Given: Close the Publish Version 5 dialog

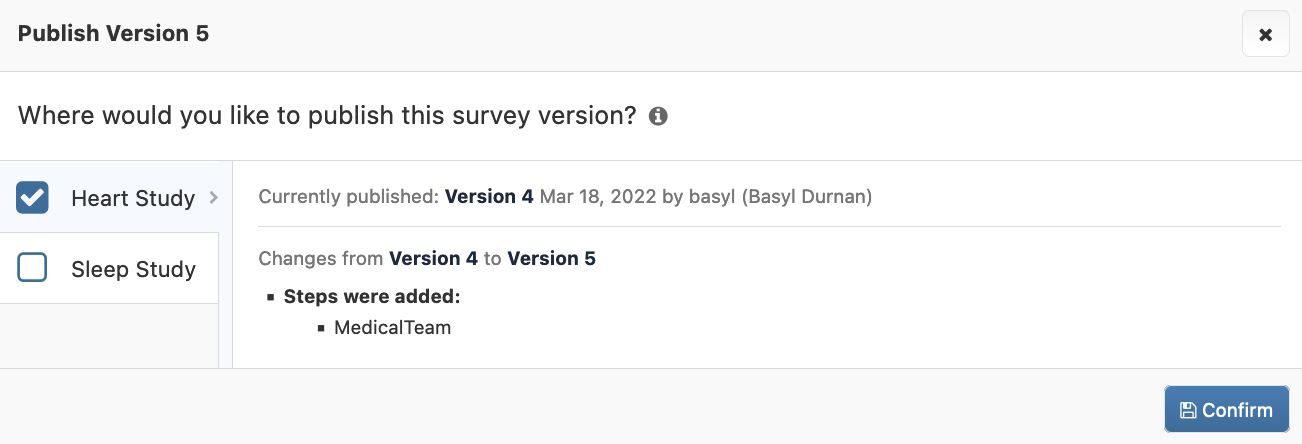Looking at the screenshot, I should click(1265, 35).
